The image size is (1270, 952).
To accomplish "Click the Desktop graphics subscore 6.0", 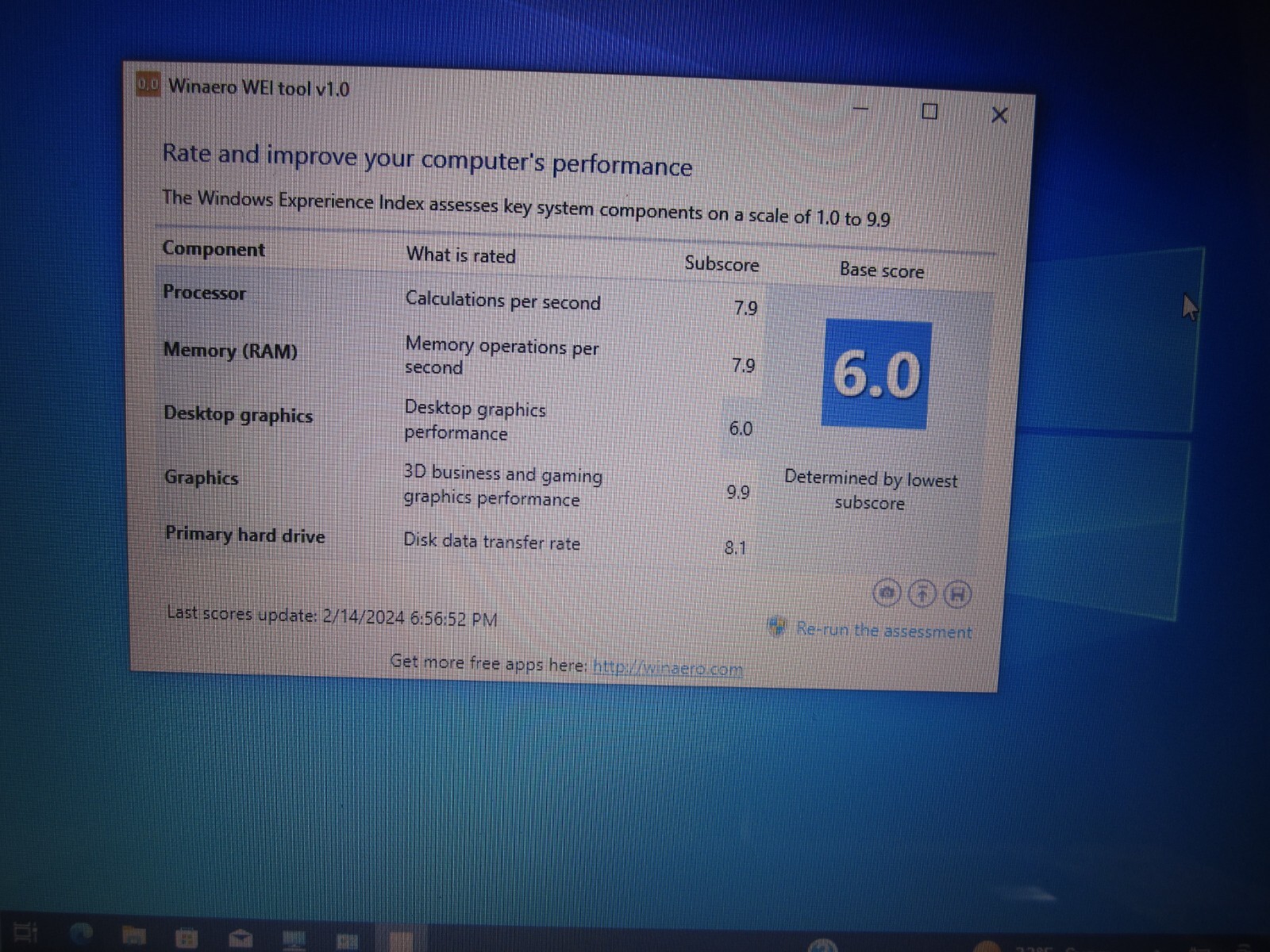I will [741, 428].
